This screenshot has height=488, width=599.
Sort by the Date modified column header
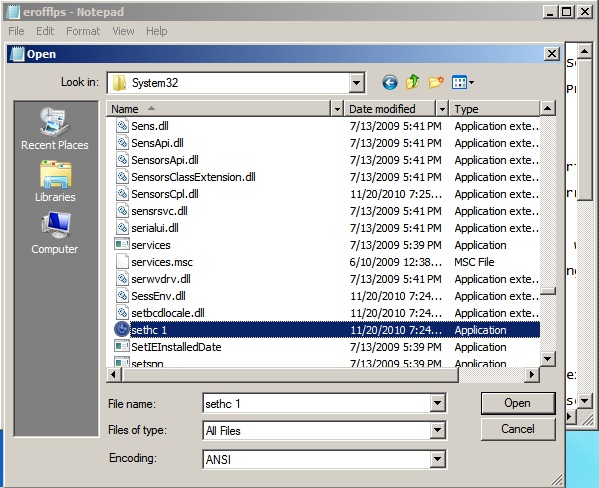coord(390,109)
